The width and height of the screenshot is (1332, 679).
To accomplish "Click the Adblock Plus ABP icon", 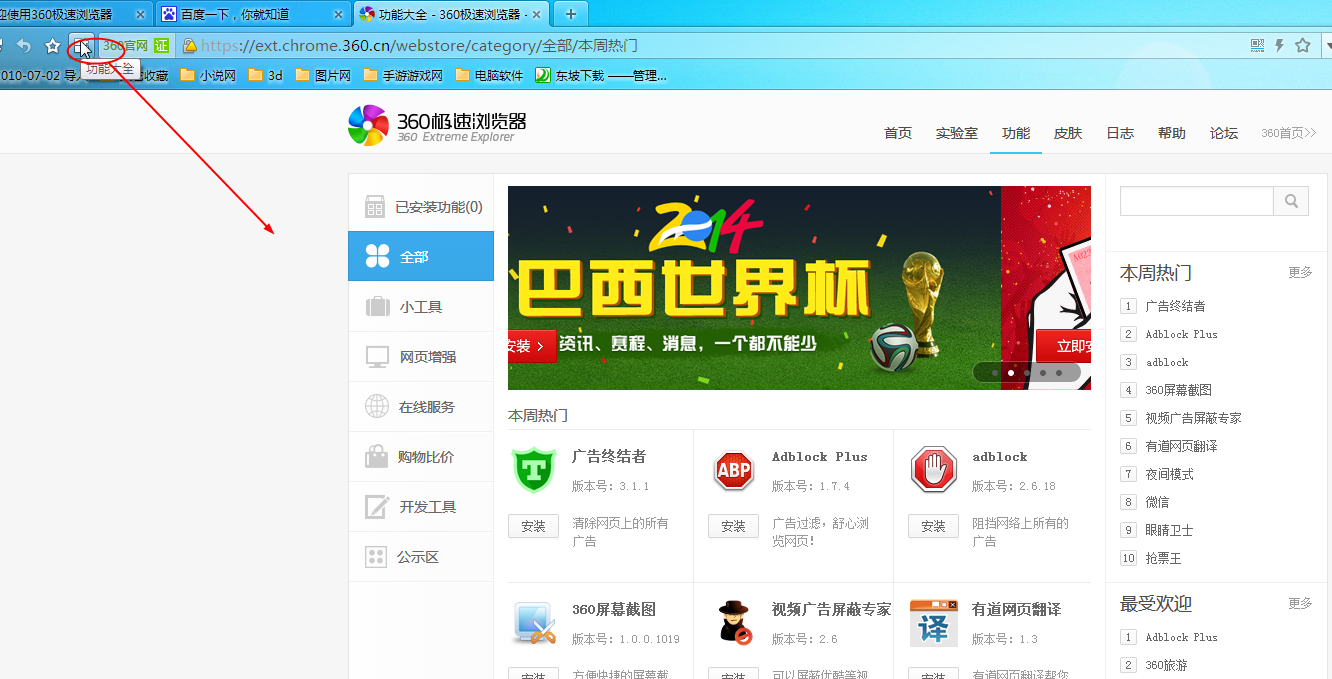I will (x=734, y=470).
